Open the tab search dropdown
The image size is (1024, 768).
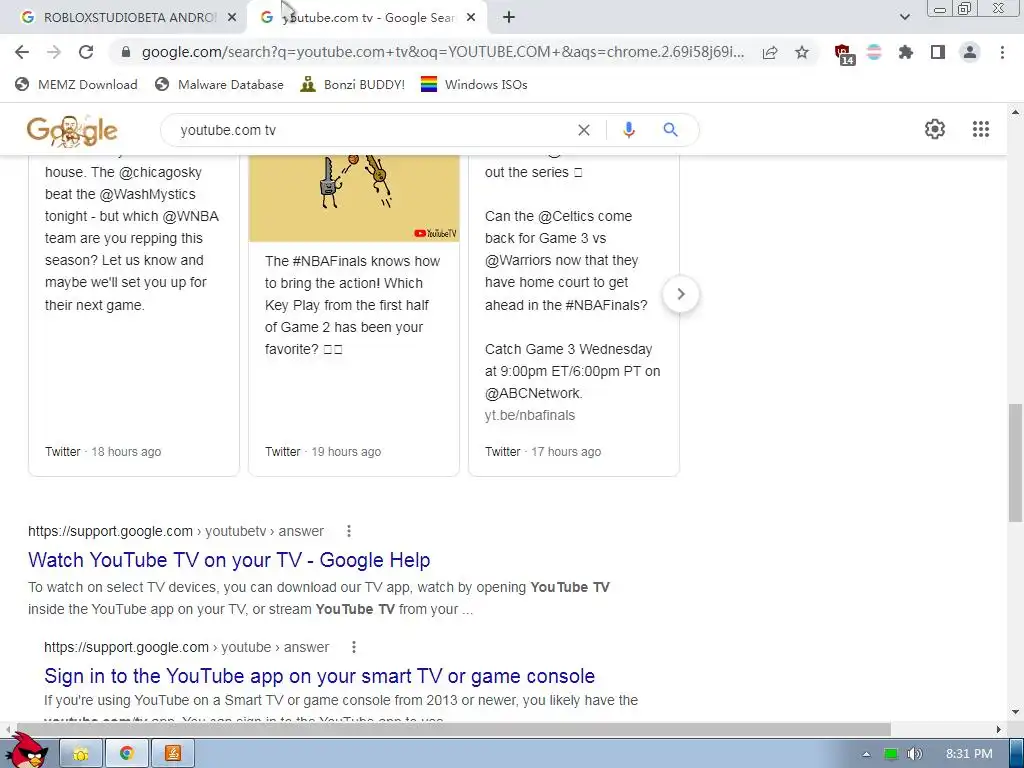tap(904, 18)
